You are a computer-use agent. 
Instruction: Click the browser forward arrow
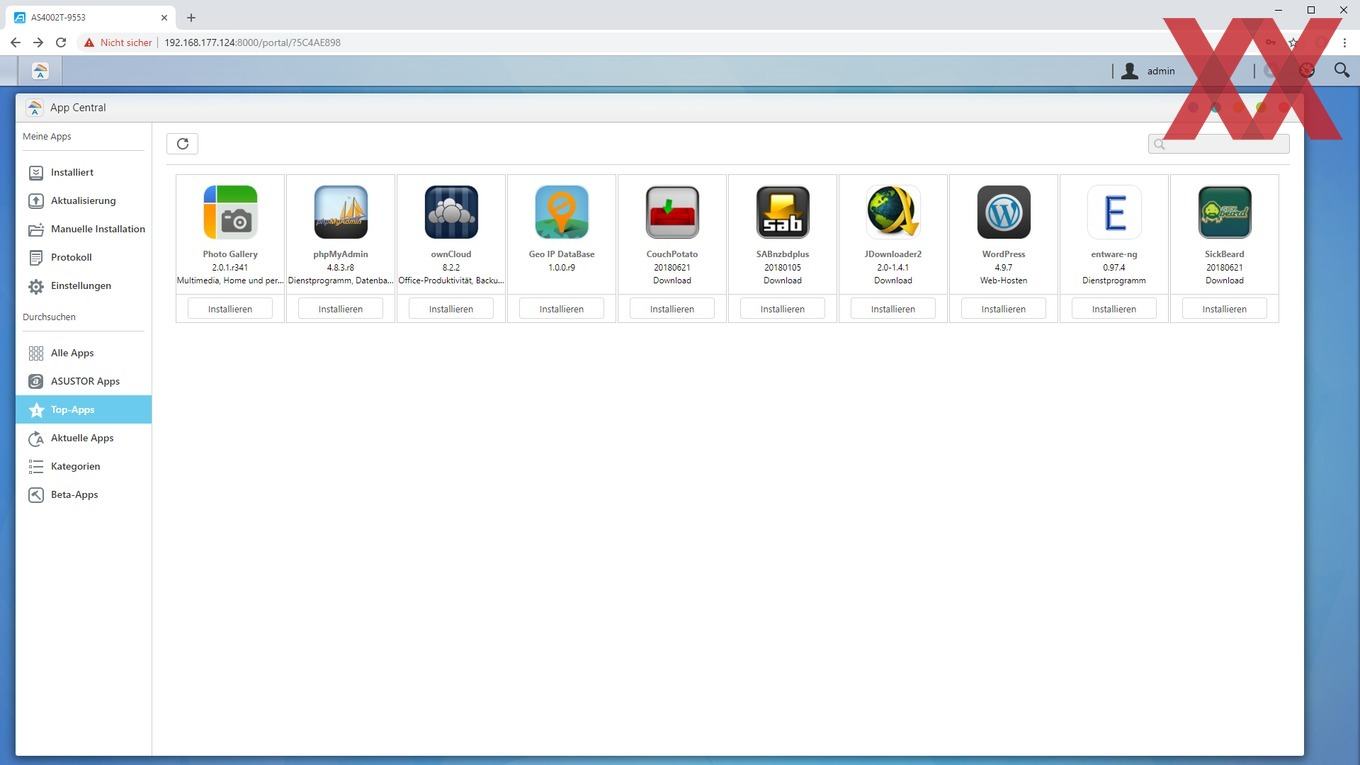[x=38, y=43]
